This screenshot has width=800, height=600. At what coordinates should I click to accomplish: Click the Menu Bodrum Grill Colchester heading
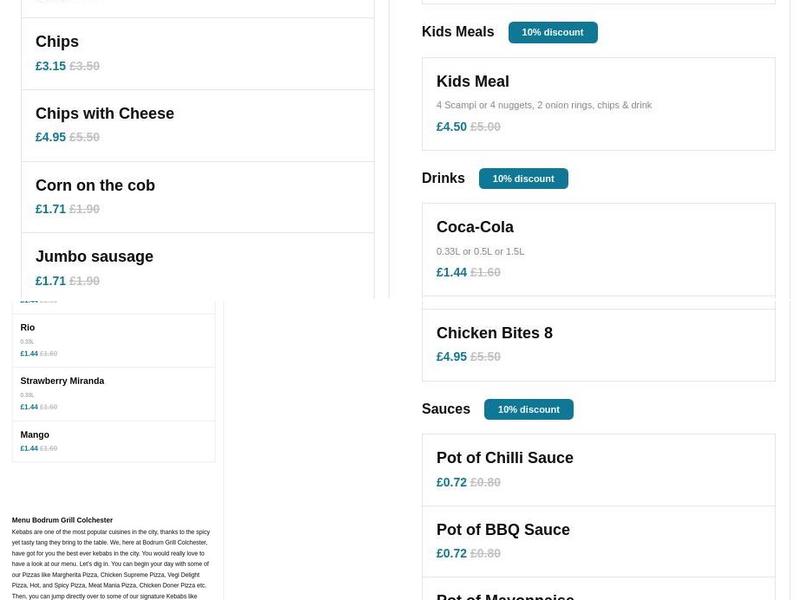click(x=60, y=520)
